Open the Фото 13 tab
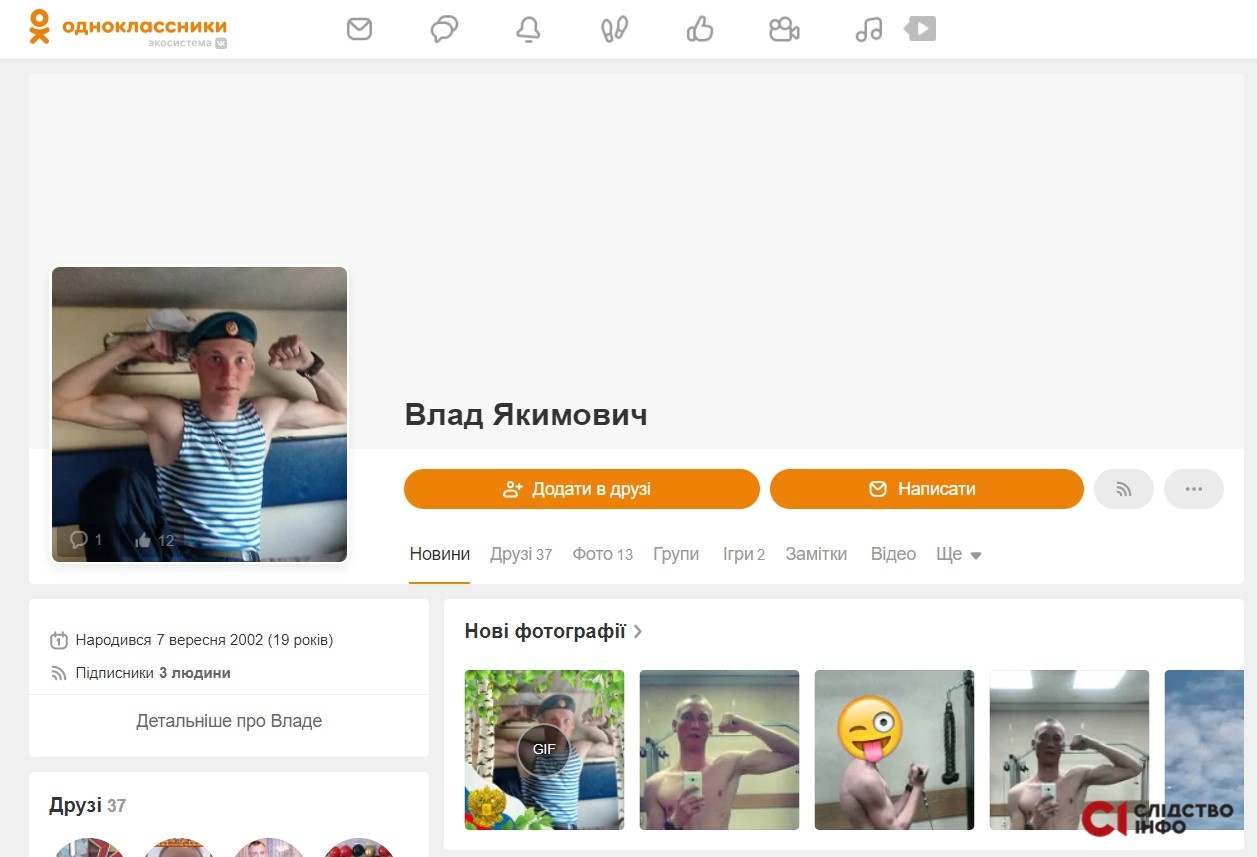Viewport: 1257px width, 857px height. pyautogui.click(x=603, y=554)
